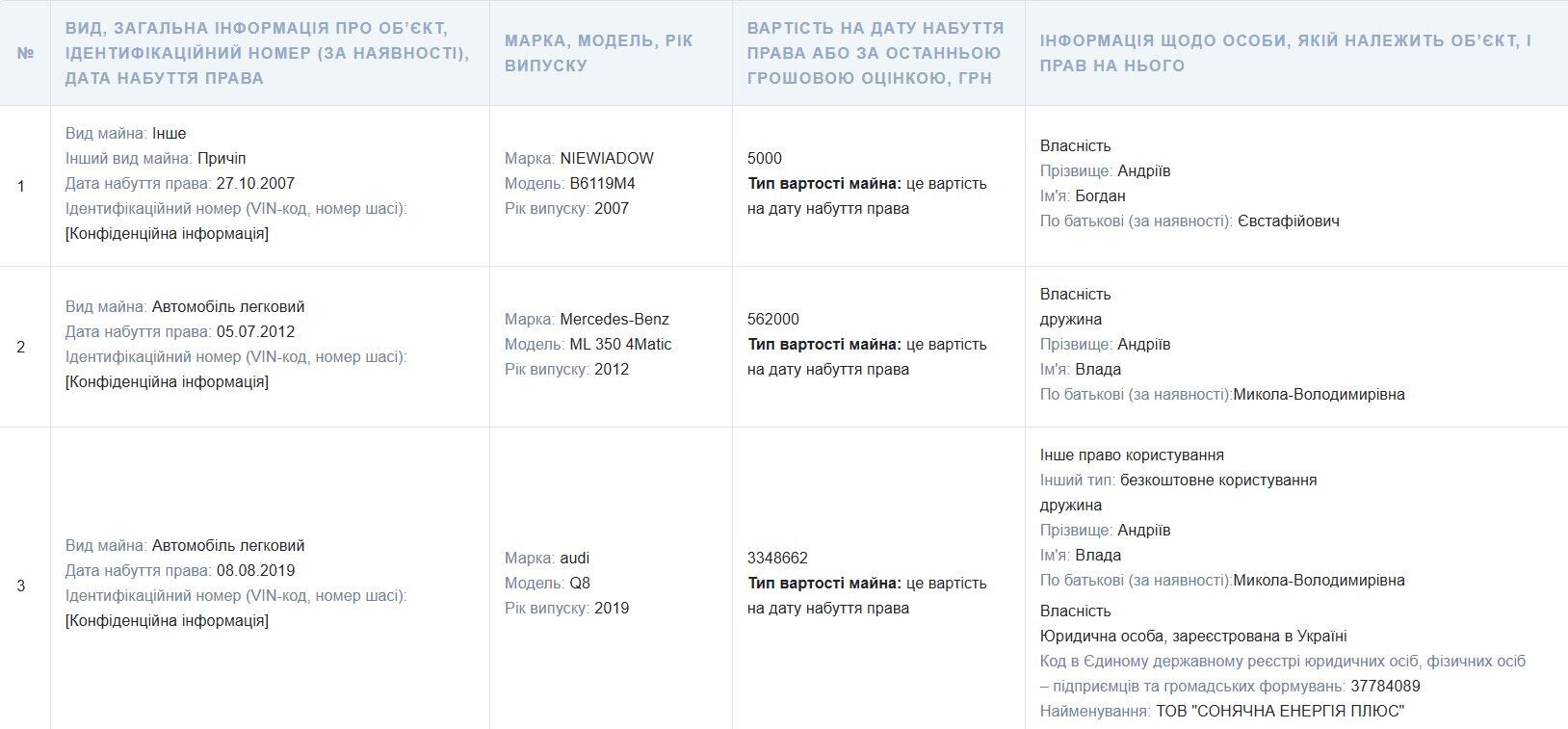
Task: Select the NIEWIADOW brand text
Action: (607, 158)
